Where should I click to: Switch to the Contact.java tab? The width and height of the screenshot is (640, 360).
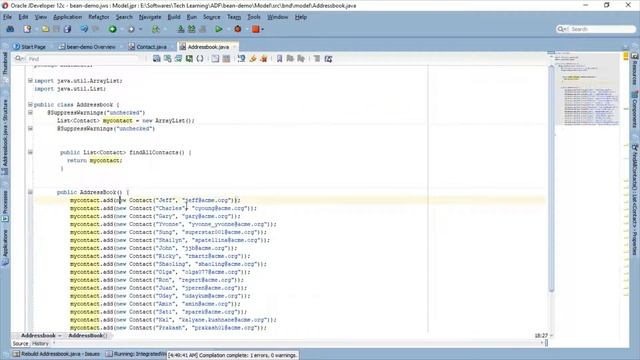point(148,47)
